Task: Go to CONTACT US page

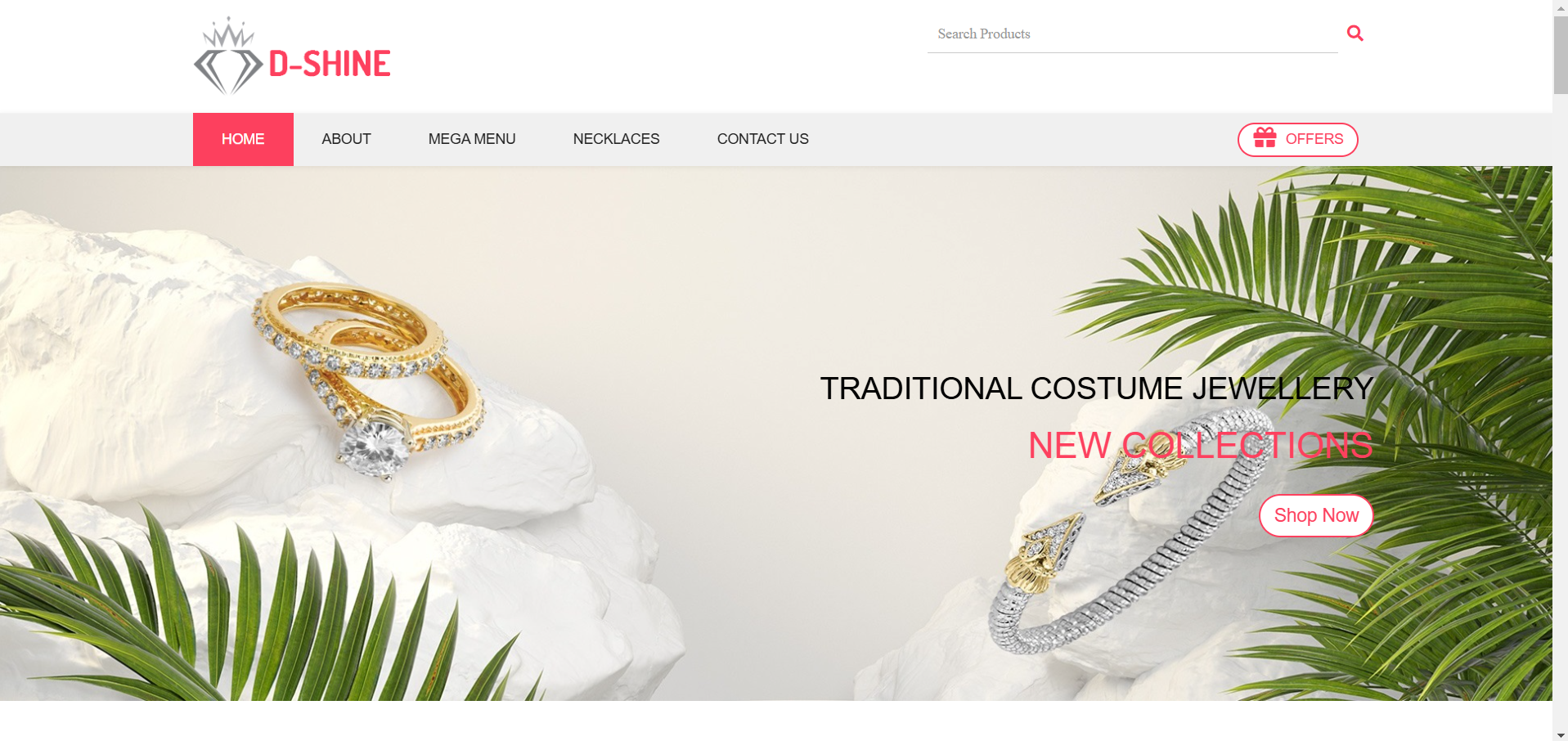Action: 762,139
